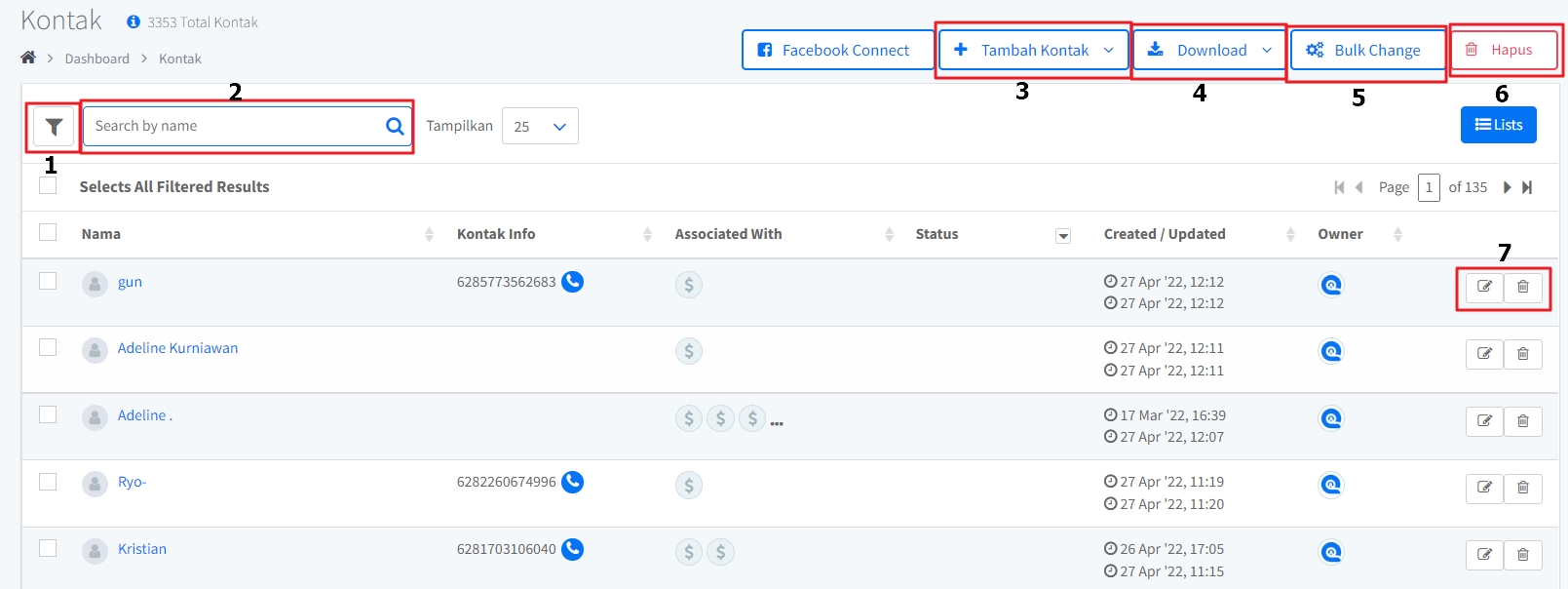1568x589 pixels.
Task: Expand the Tambah Kontak dropdown
Action: pyautogui.click(x=1109, y=50)
